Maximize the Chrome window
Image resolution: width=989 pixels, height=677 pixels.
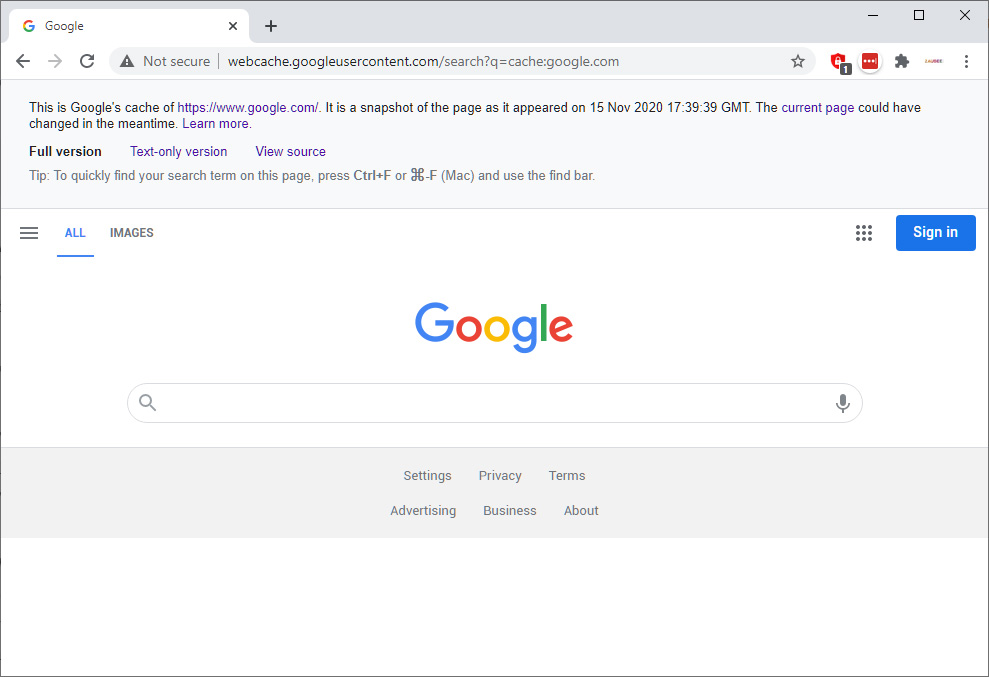[919, 15]
